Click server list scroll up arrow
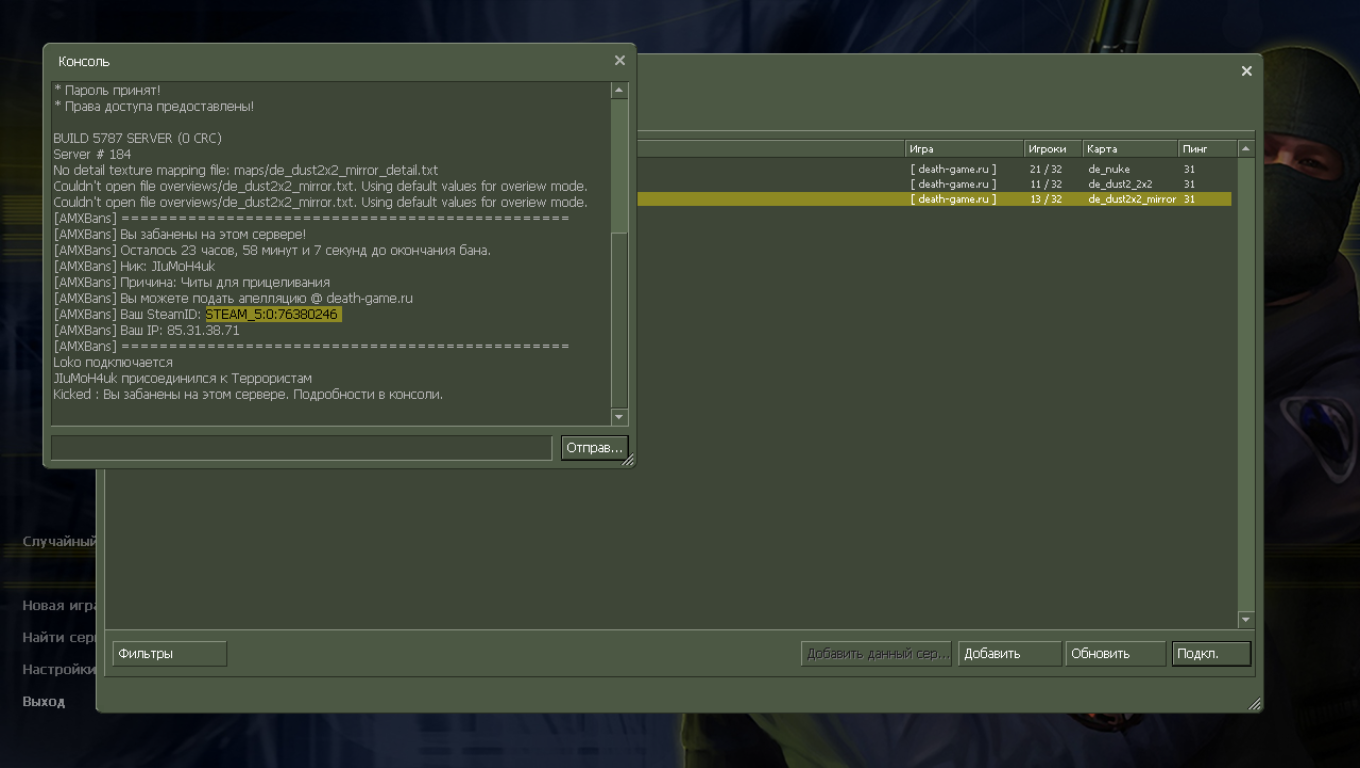 click(x=1245, y=149)
